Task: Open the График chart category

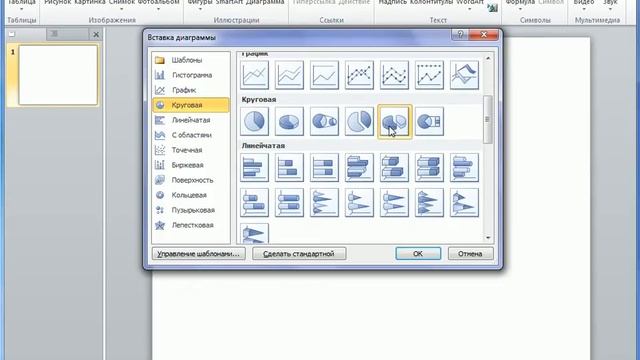Action: point(191,90)
